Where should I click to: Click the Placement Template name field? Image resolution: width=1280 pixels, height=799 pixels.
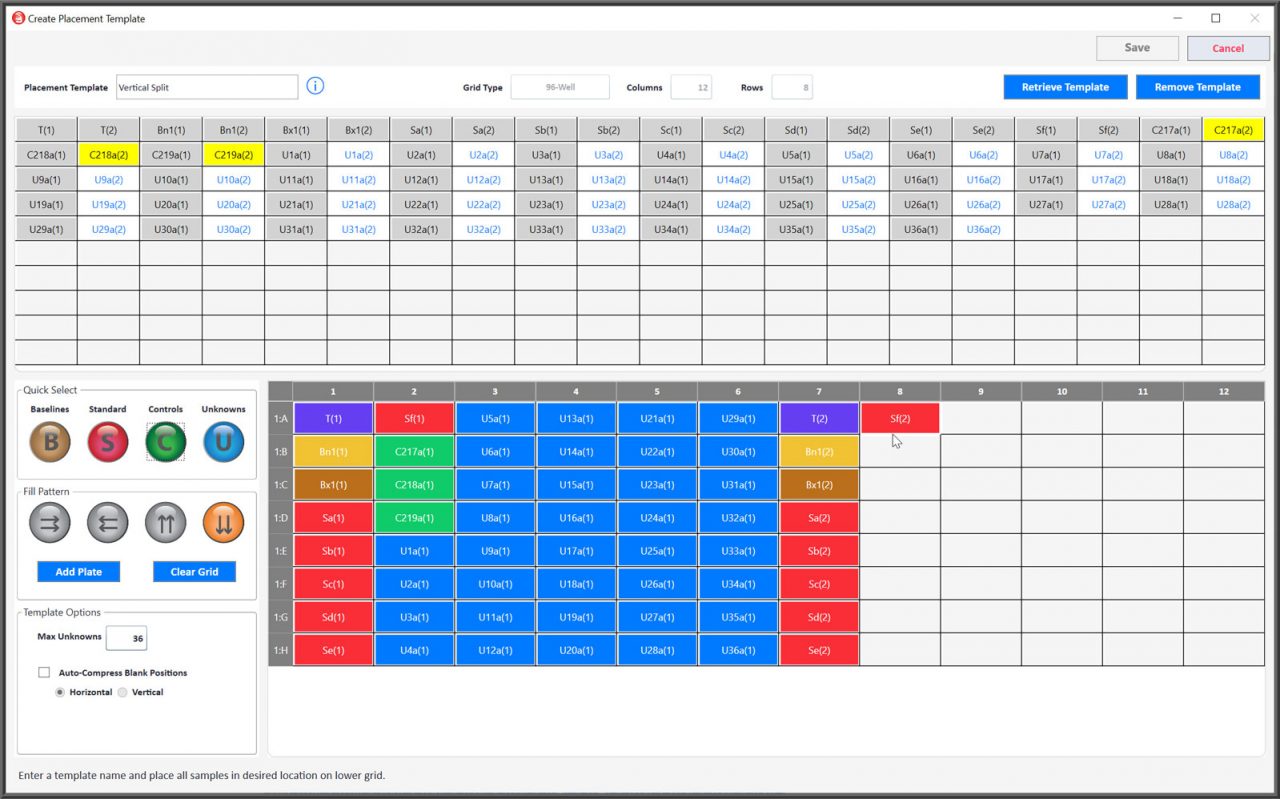pyautogui.click(x=207, y=86)
